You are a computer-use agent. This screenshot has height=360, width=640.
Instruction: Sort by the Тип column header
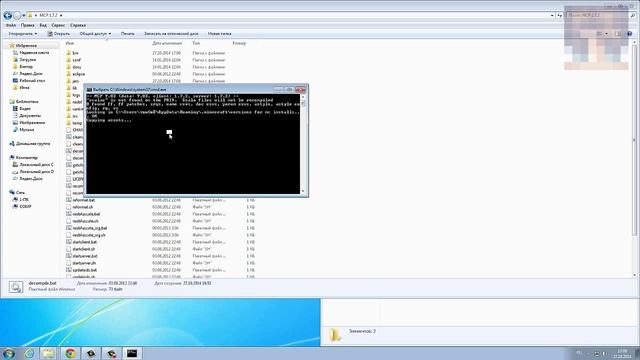196,43
